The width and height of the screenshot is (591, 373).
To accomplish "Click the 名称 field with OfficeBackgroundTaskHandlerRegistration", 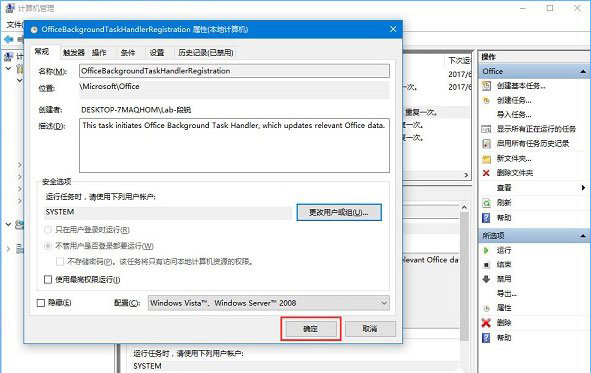I will pyautogui.click(x=234, y=71).
